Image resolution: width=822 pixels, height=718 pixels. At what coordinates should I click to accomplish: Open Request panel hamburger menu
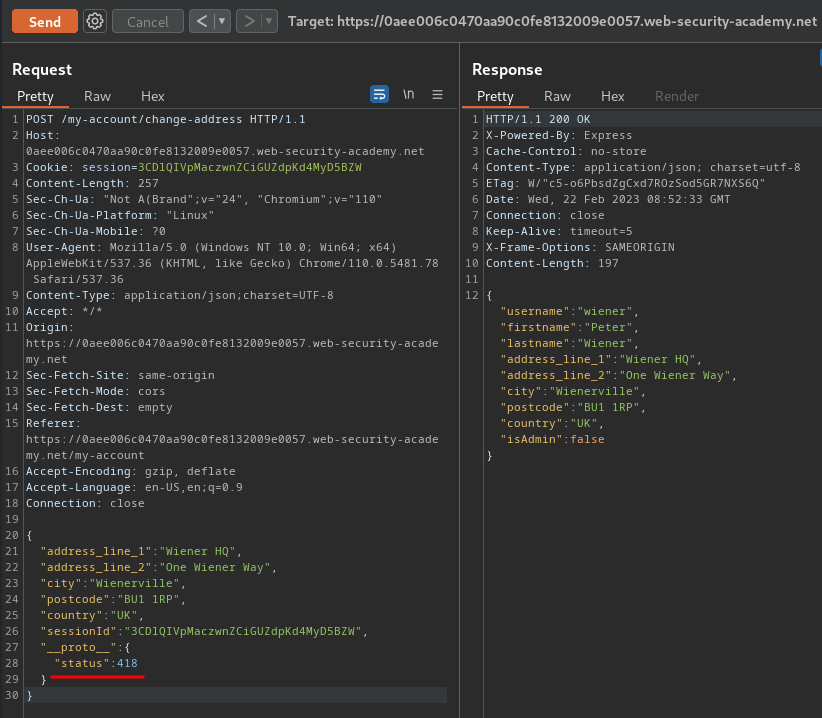(x=437, y=94)
